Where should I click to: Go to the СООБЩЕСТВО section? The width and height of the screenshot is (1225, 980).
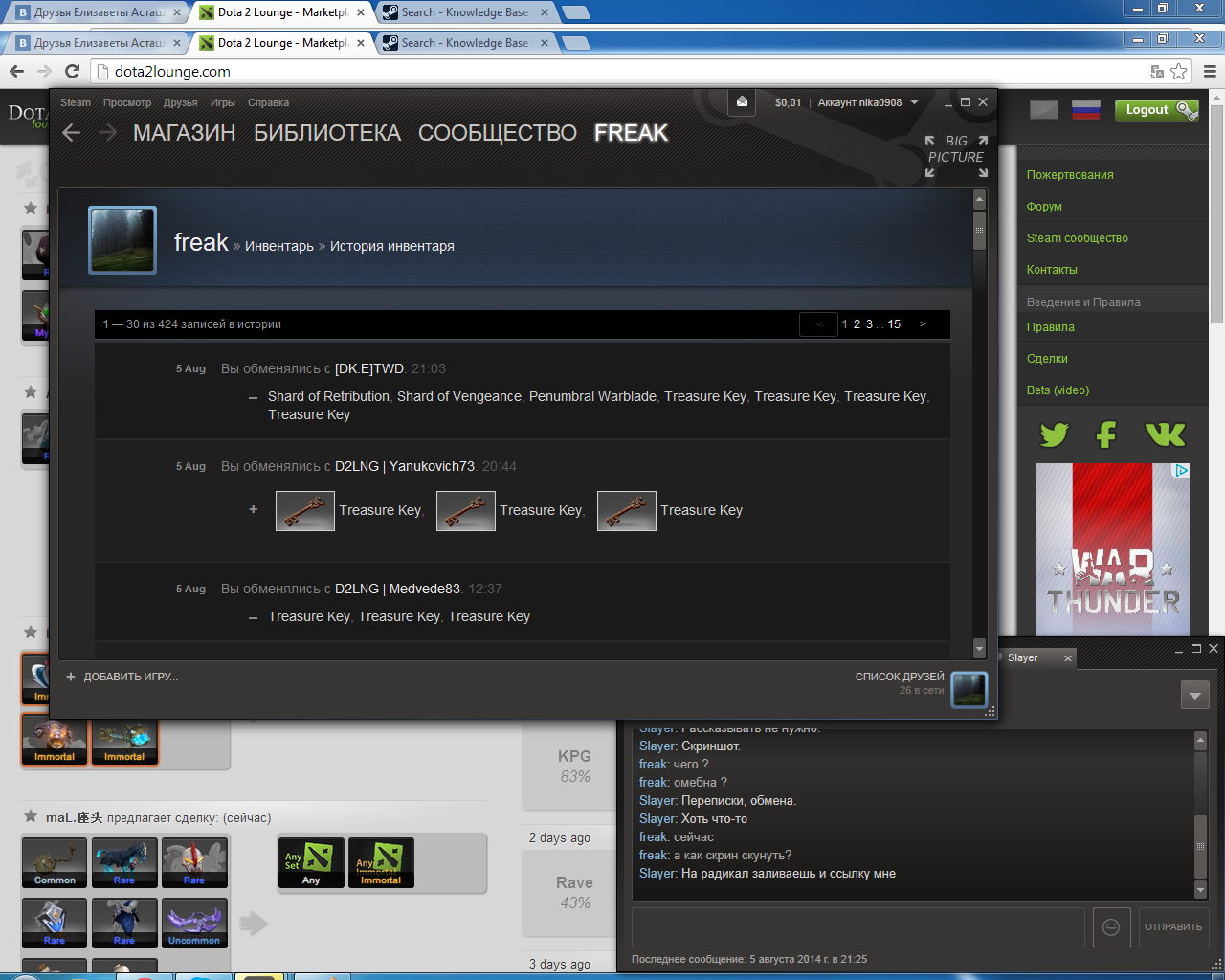point(498,133)
